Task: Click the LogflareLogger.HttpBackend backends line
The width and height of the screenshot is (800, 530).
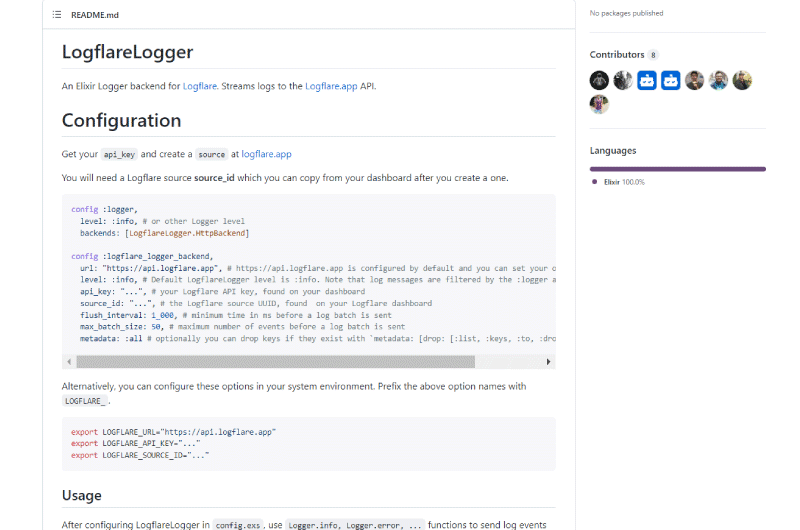Action: click(x=164, y=233)
